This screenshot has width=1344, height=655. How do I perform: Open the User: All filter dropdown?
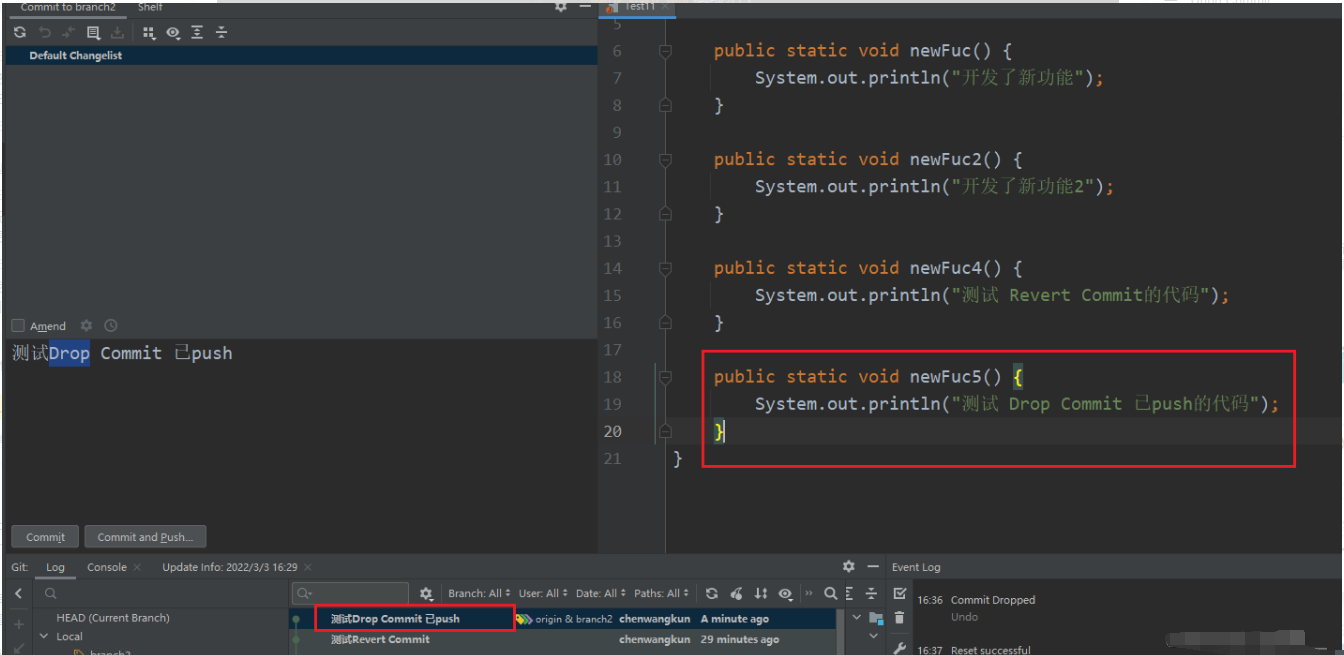(x=543, y=593)
